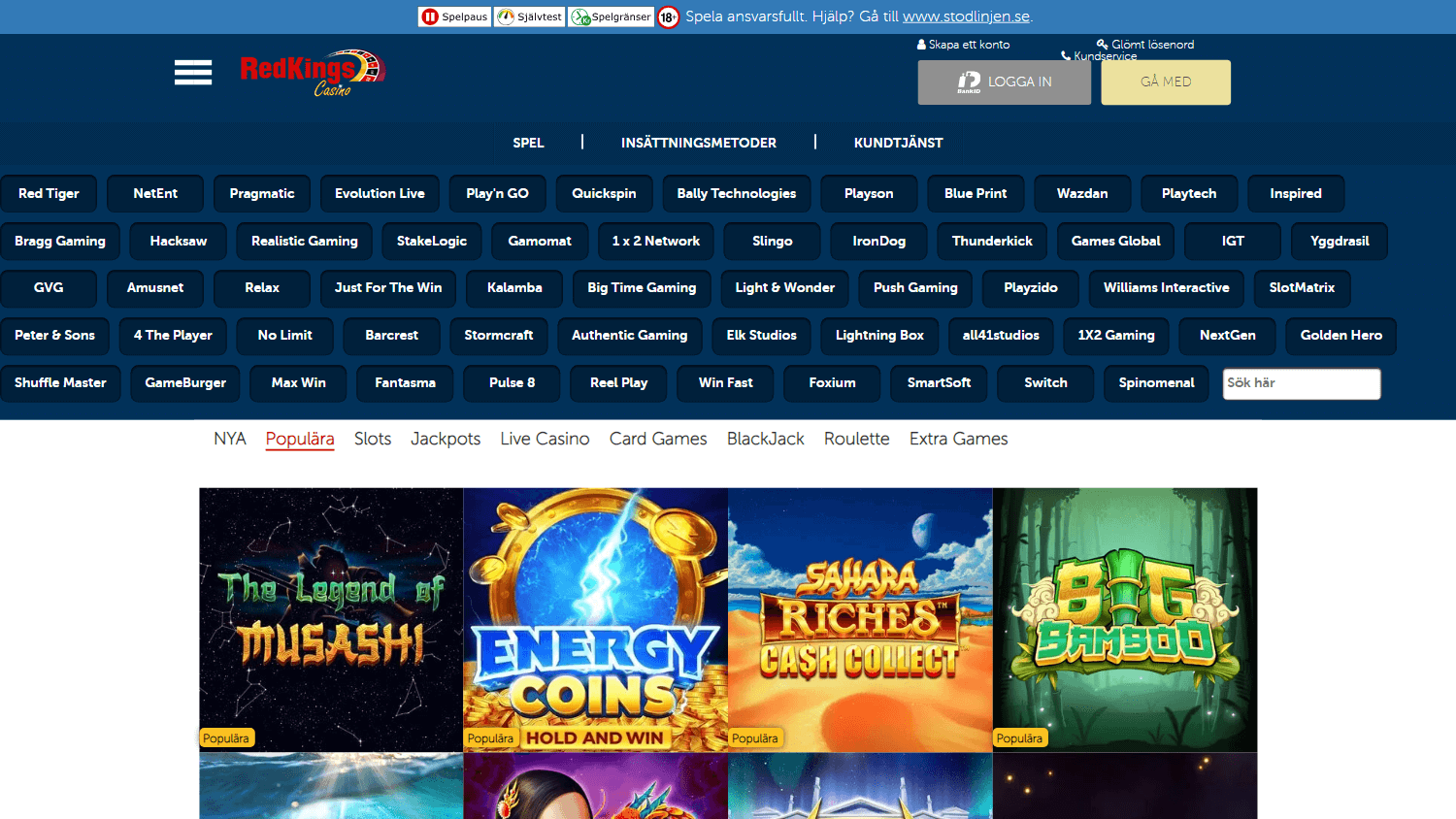Open Sahara Riches Cash Collect thumbnail
Screen dimensions: 1456x819
pos(860,620)
